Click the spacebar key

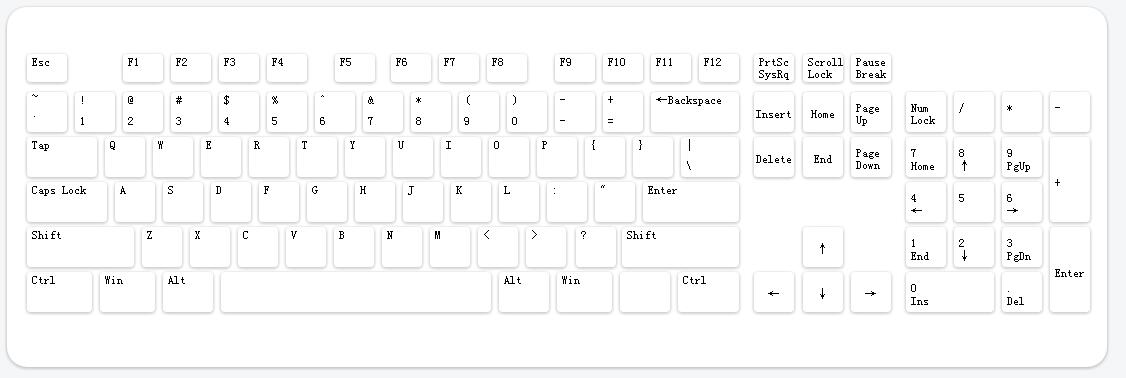pyautogui.click(x=355, y=292)
